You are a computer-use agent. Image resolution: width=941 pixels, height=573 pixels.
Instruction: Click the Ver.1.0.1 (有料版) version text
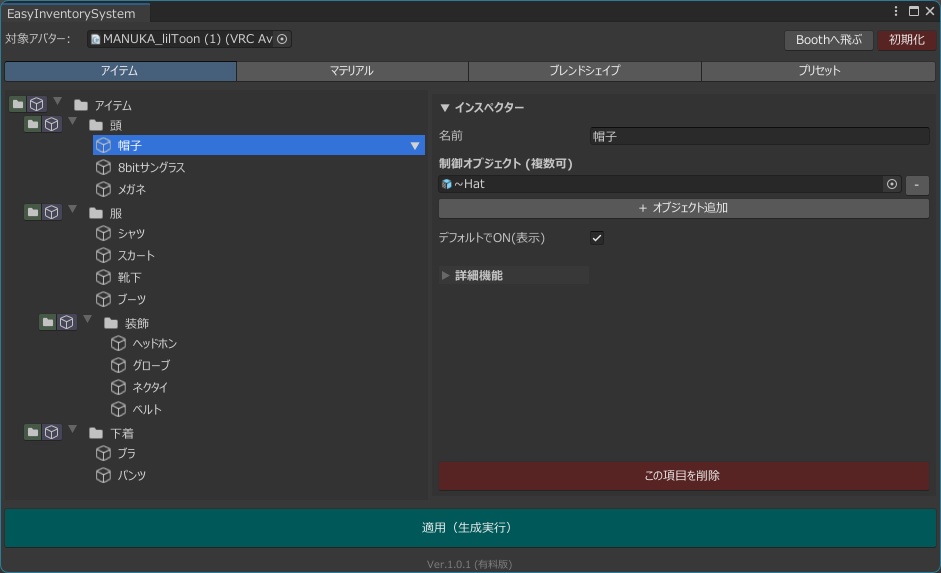[469, 564]
